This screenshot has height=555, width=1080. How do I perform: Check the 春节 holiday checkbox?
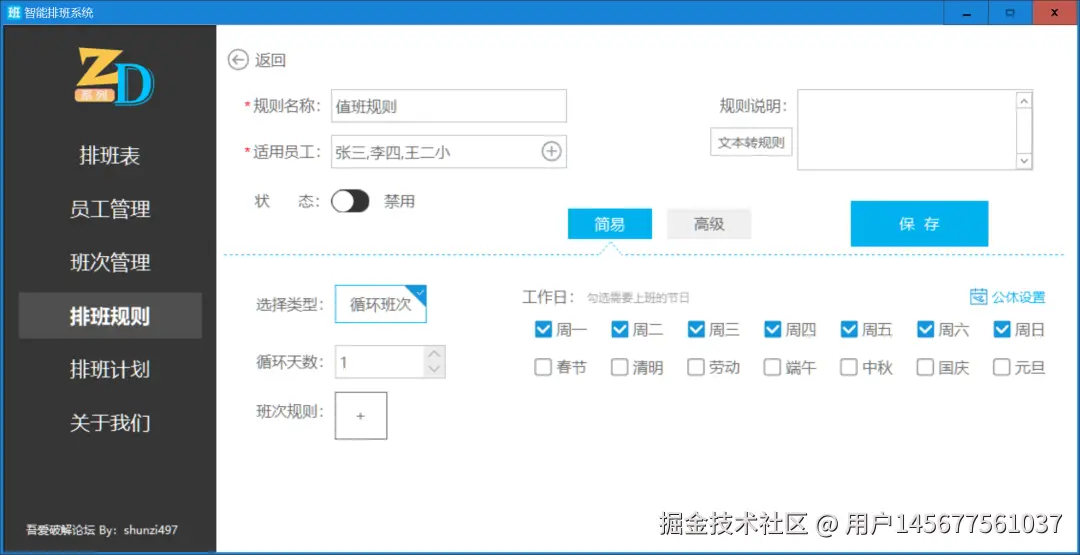543,368
